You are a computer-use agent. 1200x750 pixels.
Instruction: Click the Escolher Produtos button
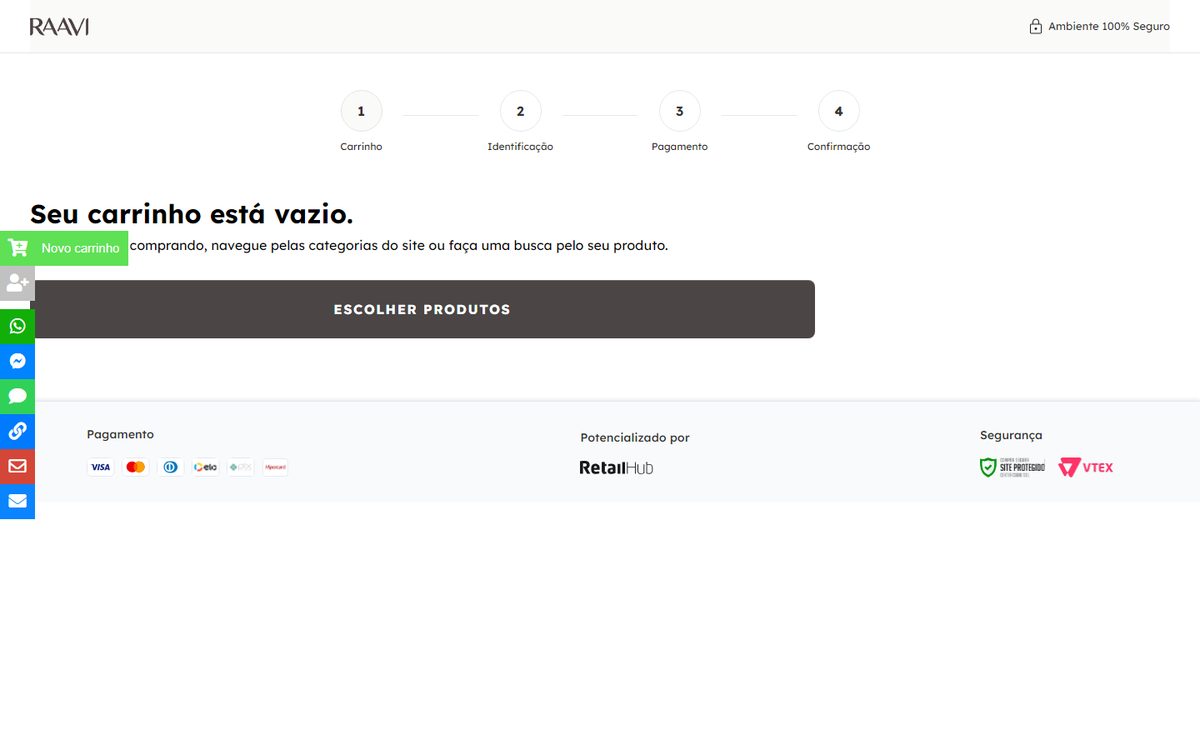tap(422, 309)
